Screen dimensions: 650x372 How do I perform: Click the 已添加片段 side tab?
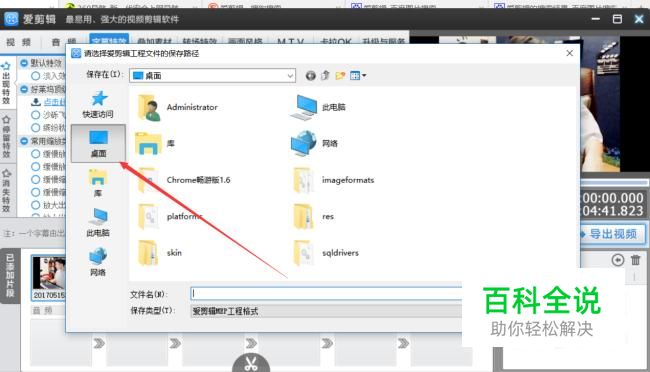point(10,275)
